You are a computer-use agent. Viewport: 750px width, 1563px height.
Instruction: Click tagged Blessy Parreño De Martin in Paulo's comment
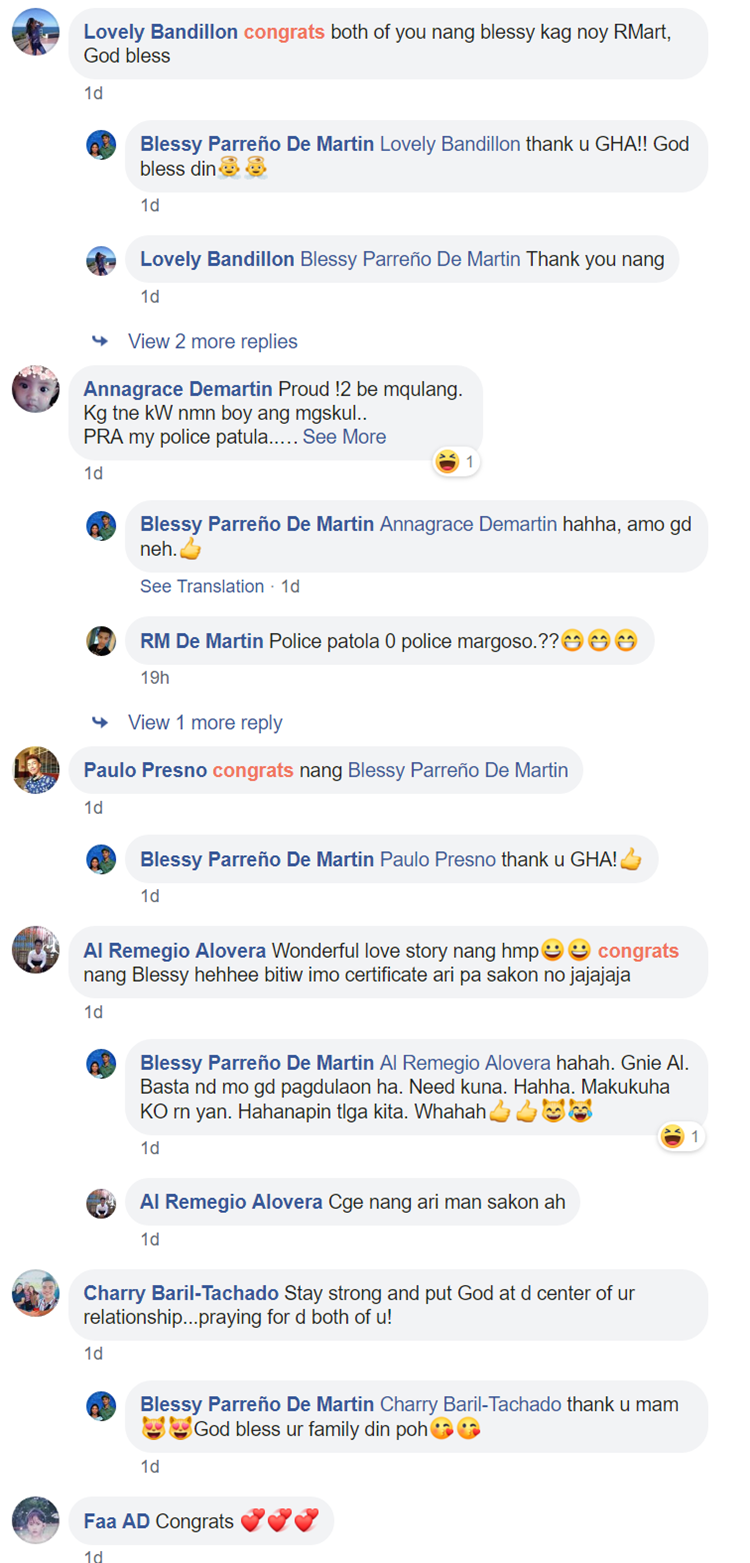[x=458, y=770]
